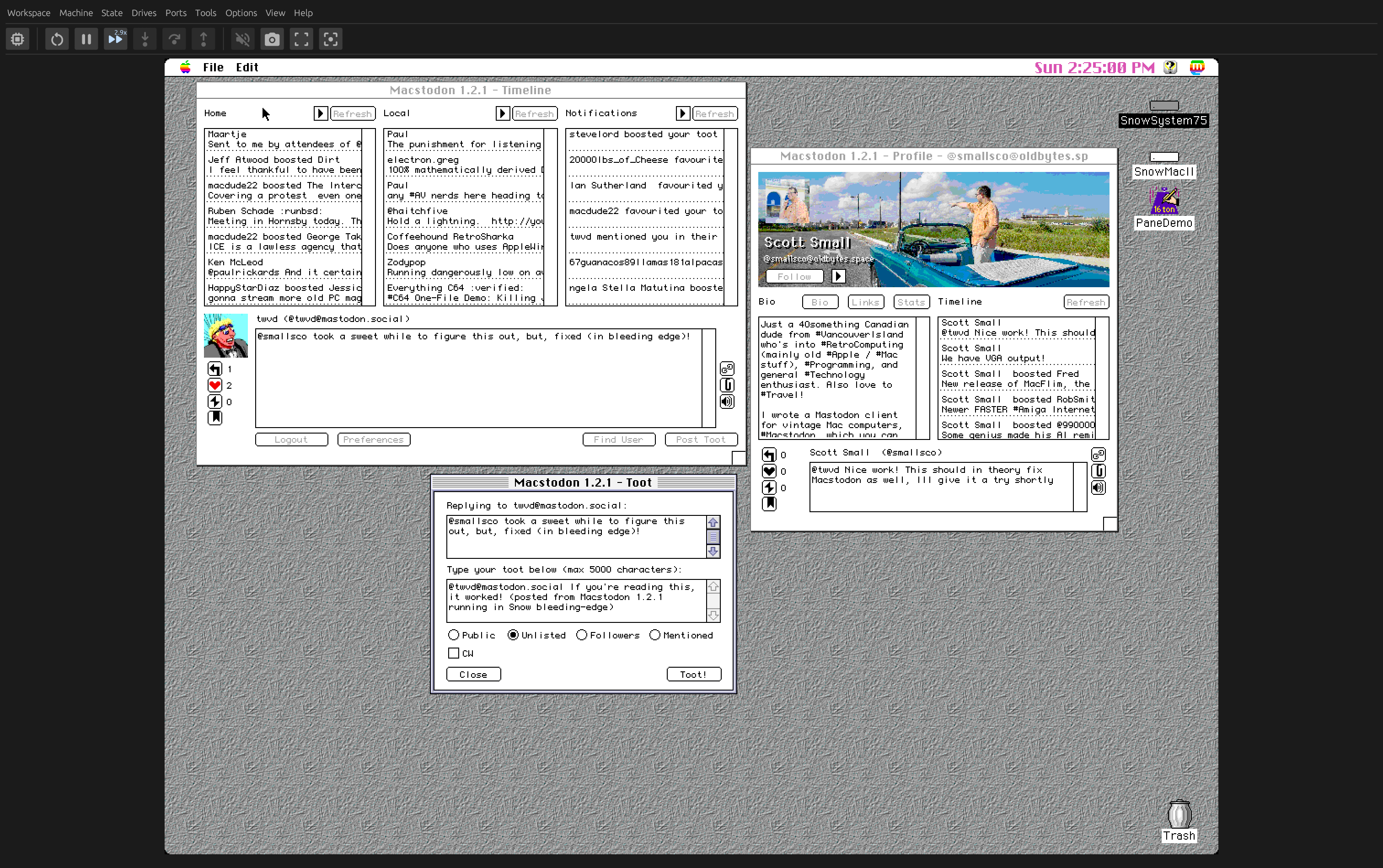Select the Followers visibility option
Screen dimensions: 1383x868
(x=582, y=635)
